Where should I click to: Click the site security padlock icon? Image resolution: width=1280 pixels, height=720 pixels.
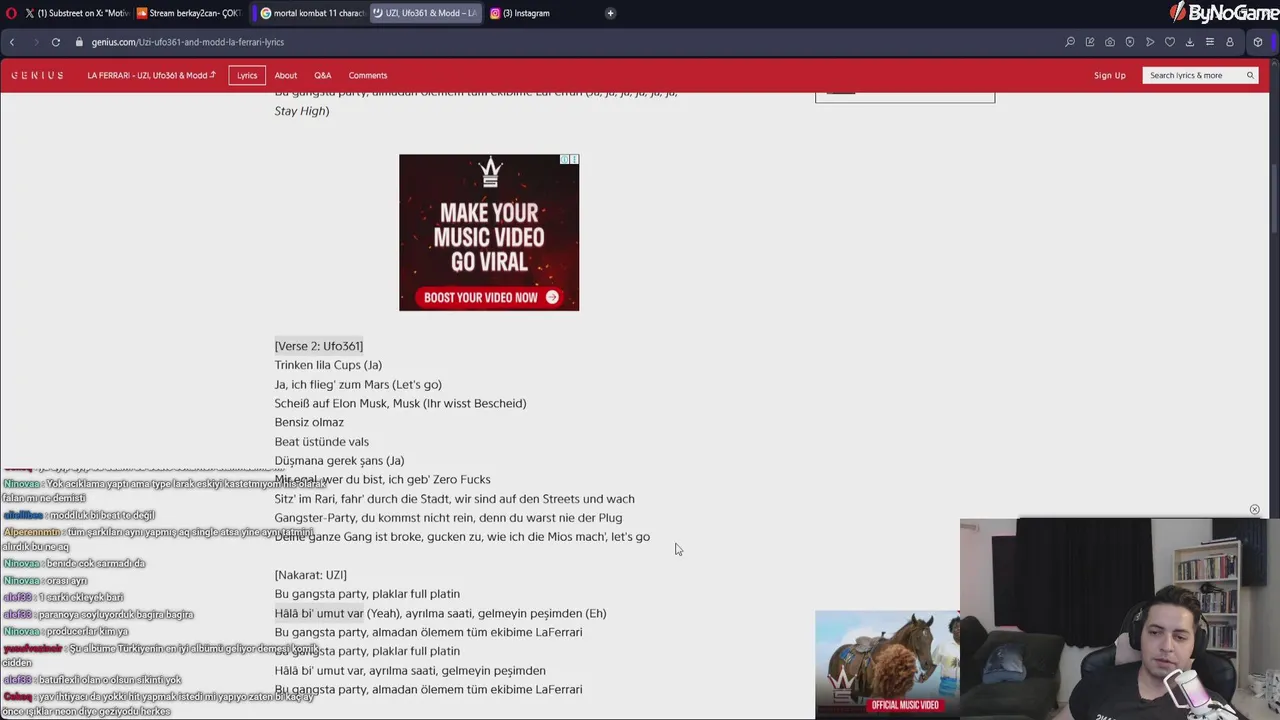[80, 42]
